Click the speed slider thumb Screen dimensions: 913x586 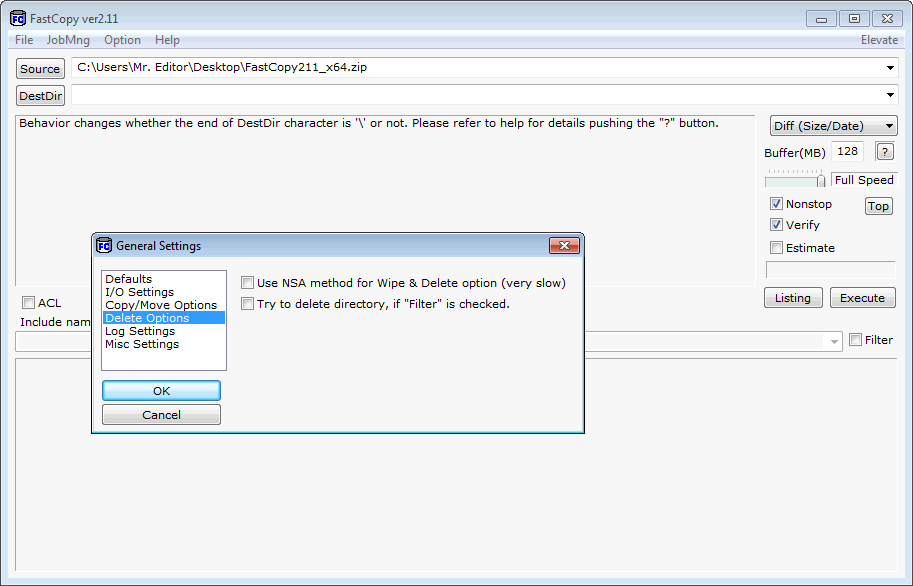coord(821,181)
